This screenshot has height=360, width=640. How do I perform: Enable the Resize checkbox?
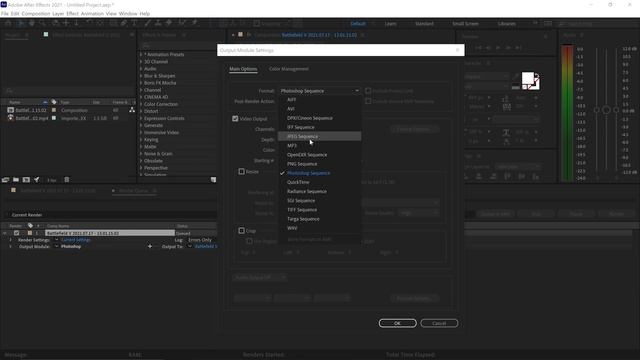[x=242, y=171]
